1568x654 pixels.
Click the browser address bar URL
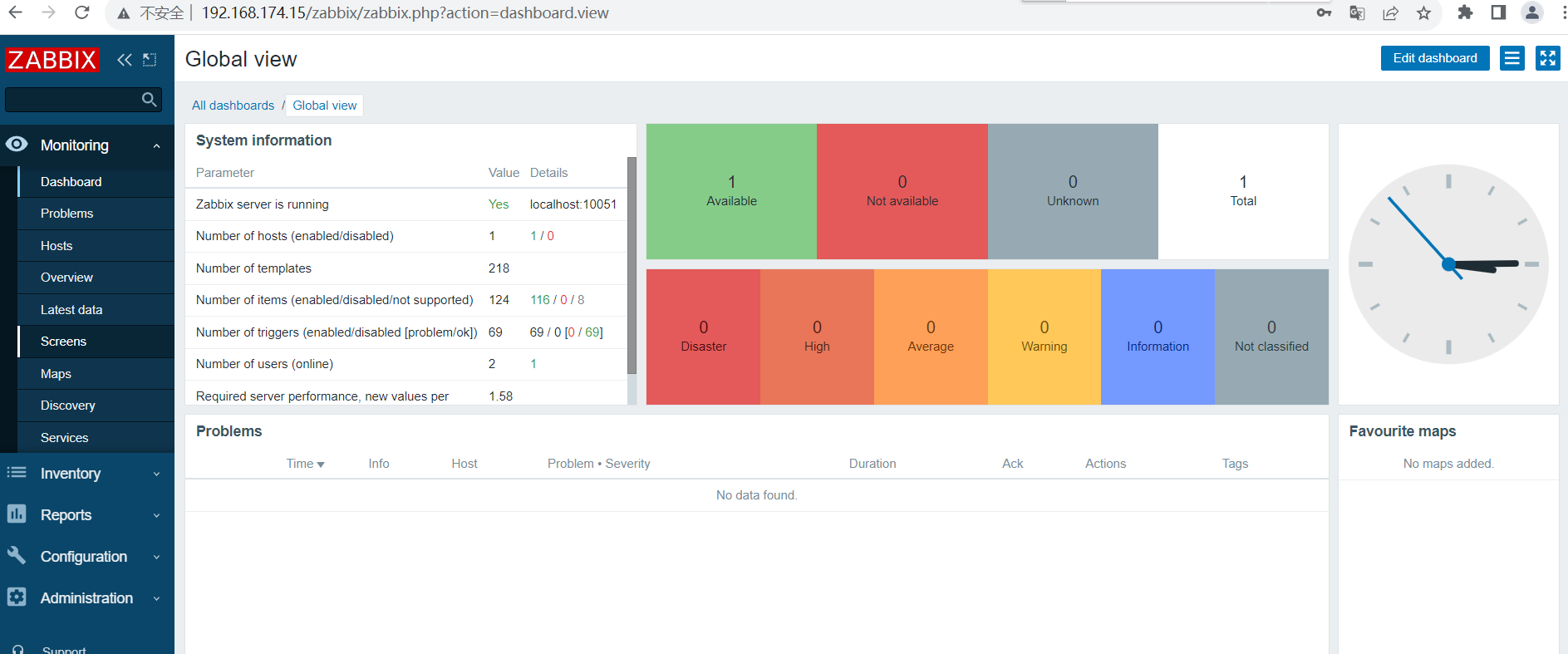[x=405, y=13]
